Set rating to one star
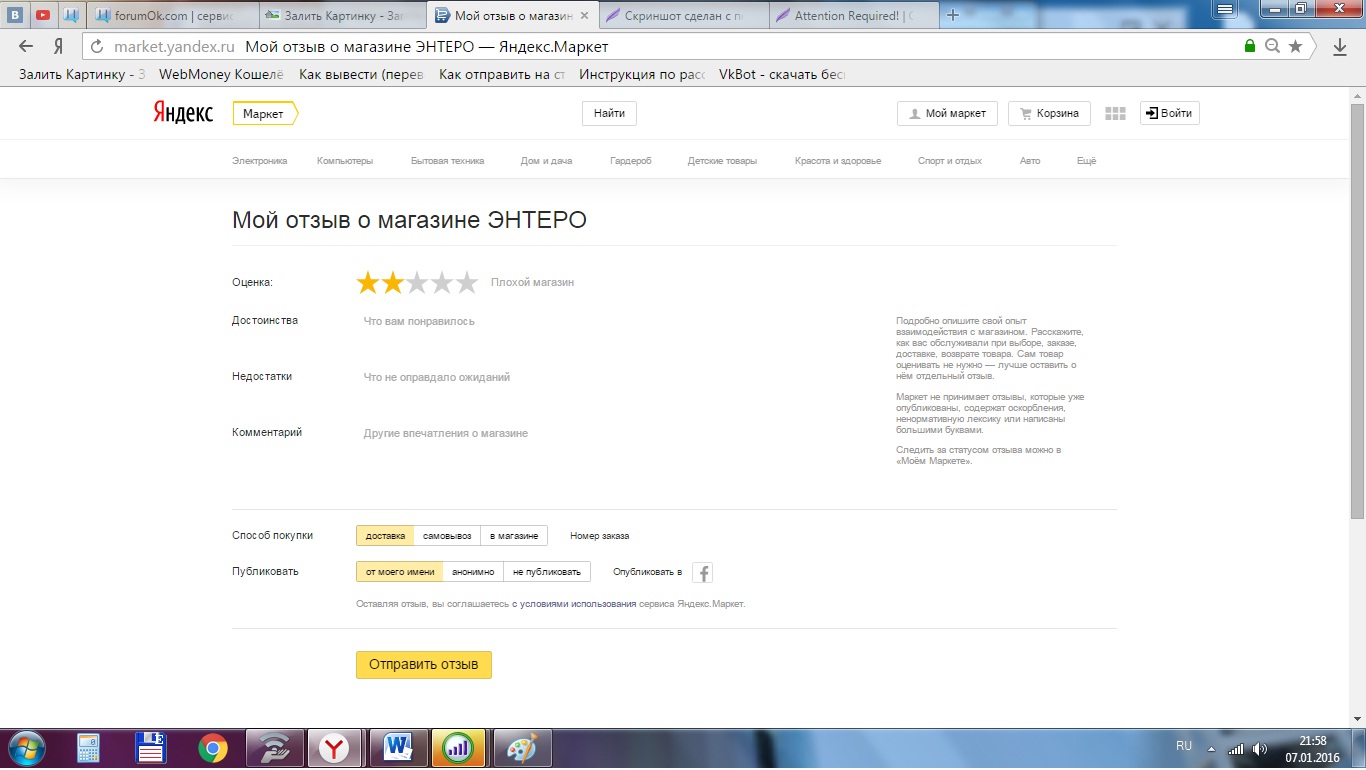 click(368, 283)
